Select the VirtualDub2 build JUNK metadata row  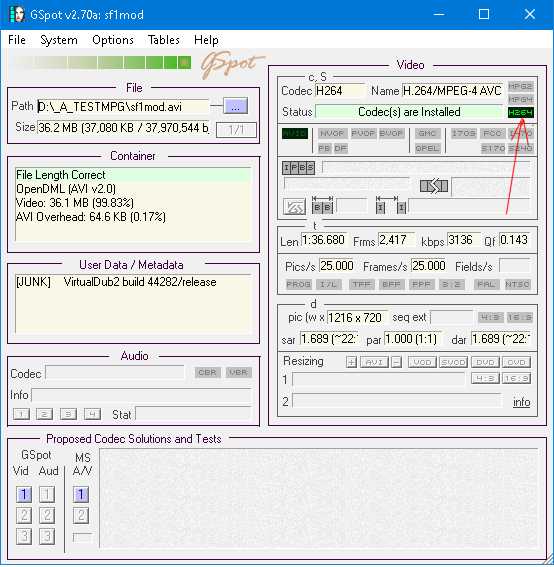point(133,282)
